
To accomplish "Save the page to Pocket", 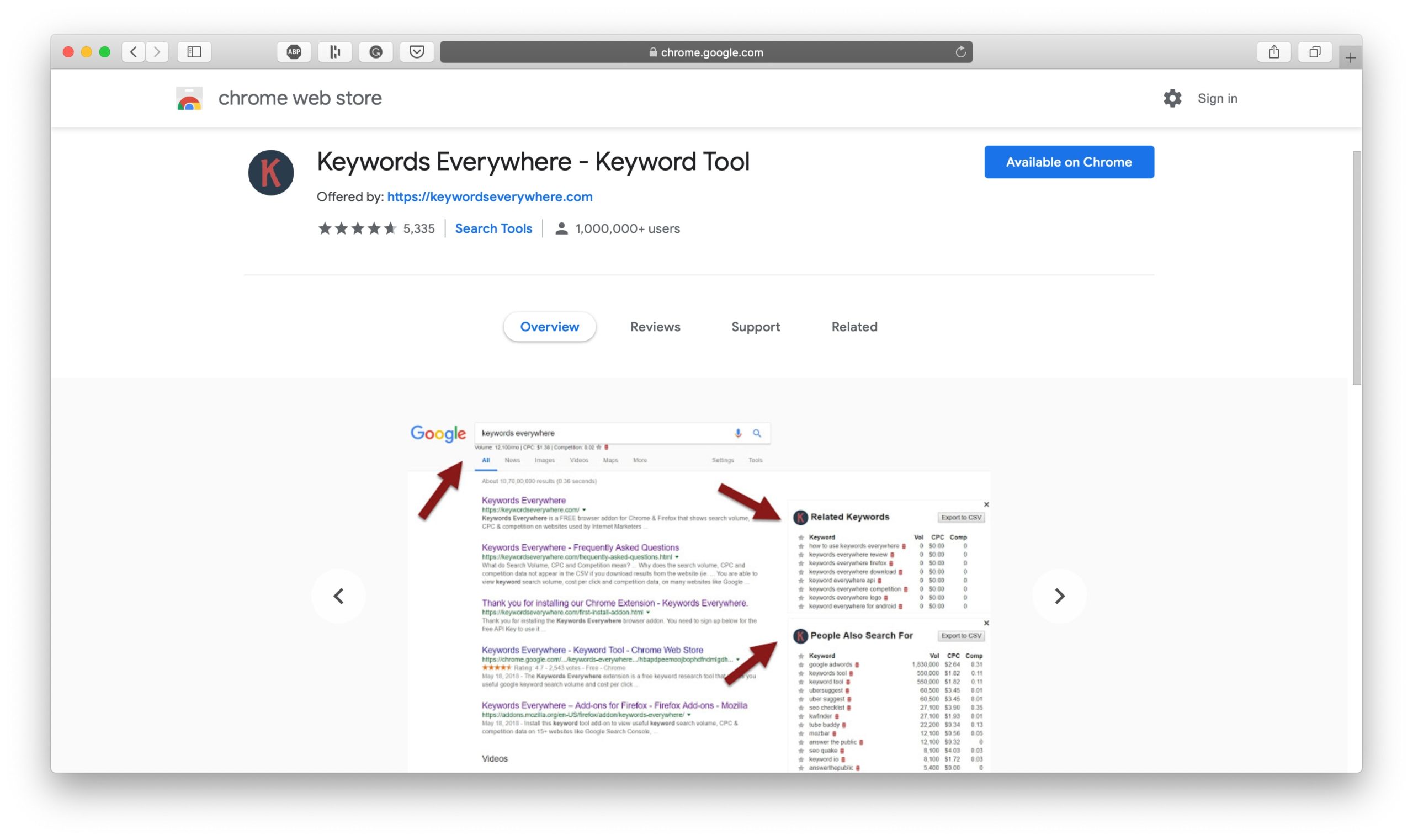I will [x=417, y=52].
